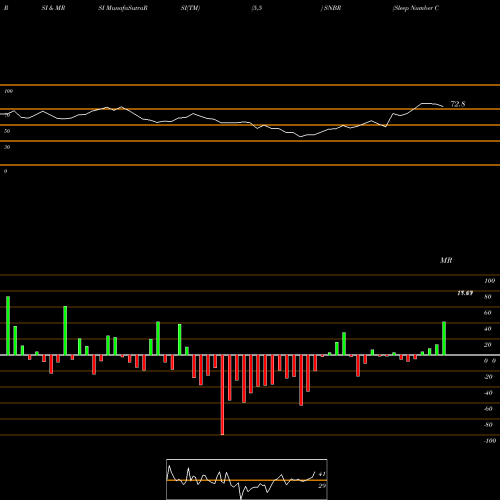The height and width of the screenshot is (500, 500).
Task: Click the 'SI(TM)' header label
Action: pos(190,8)
